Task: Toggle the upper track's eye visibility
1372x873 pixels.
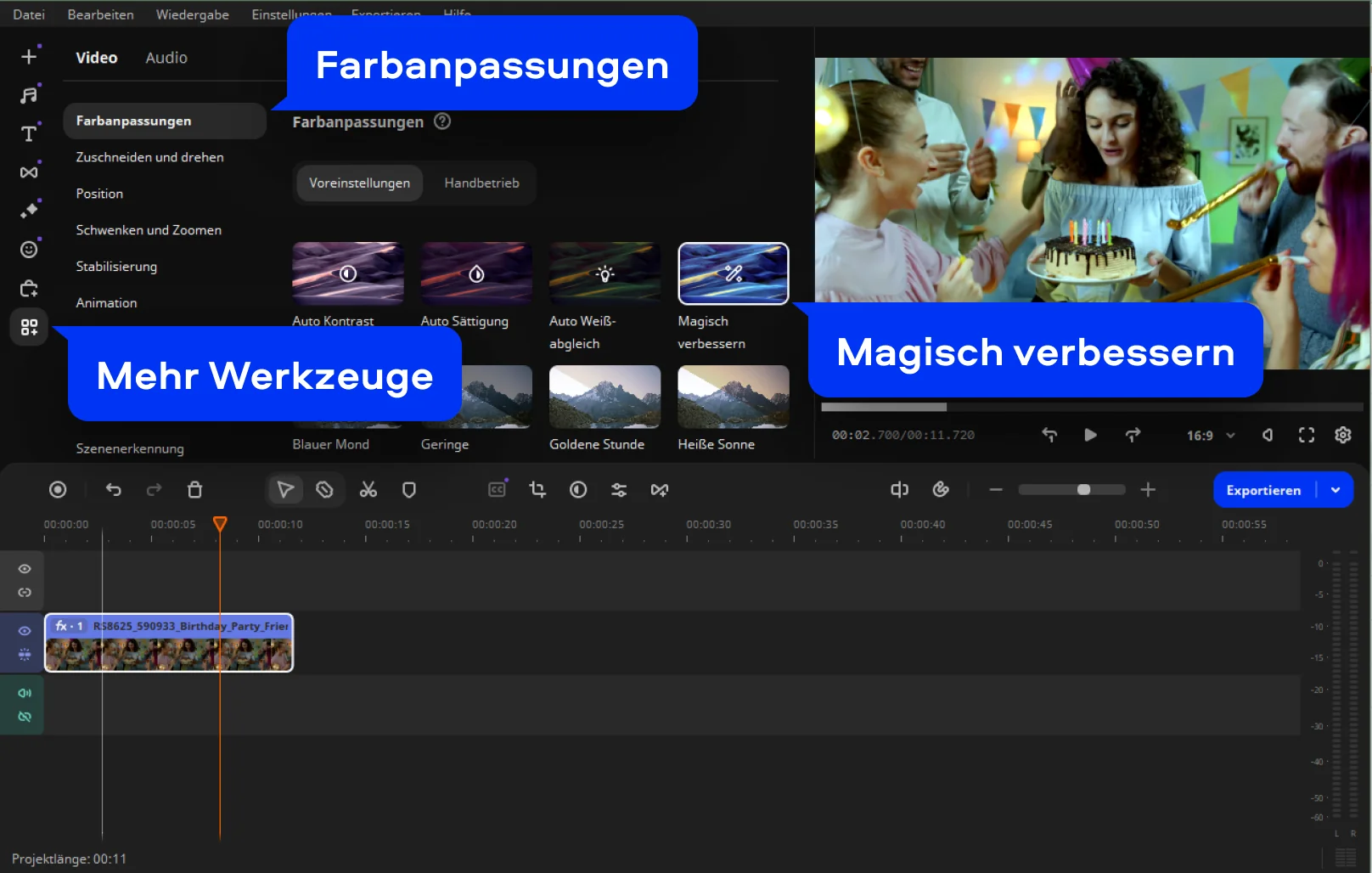Action: click(25, 569)
